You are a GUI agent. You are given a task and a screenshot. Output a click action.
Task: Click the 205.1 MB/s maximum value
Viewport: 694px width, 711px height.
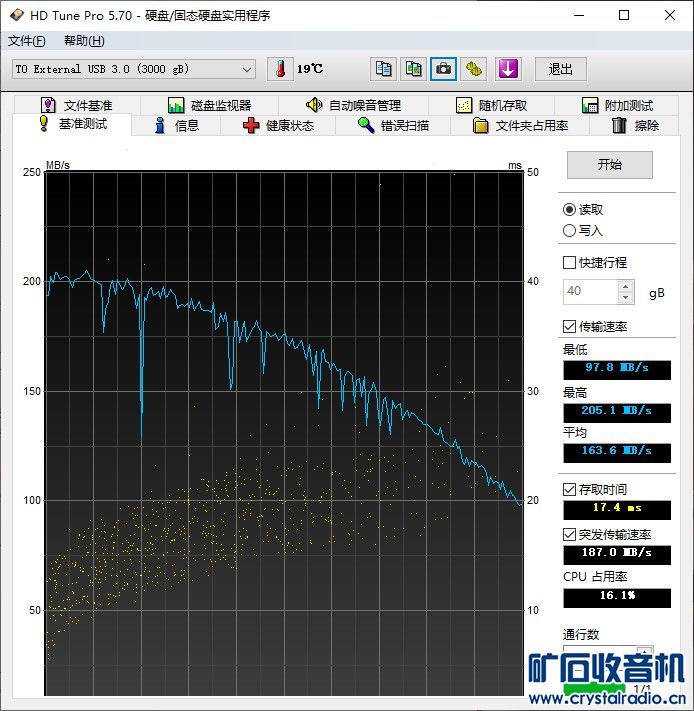coord(617,413)
